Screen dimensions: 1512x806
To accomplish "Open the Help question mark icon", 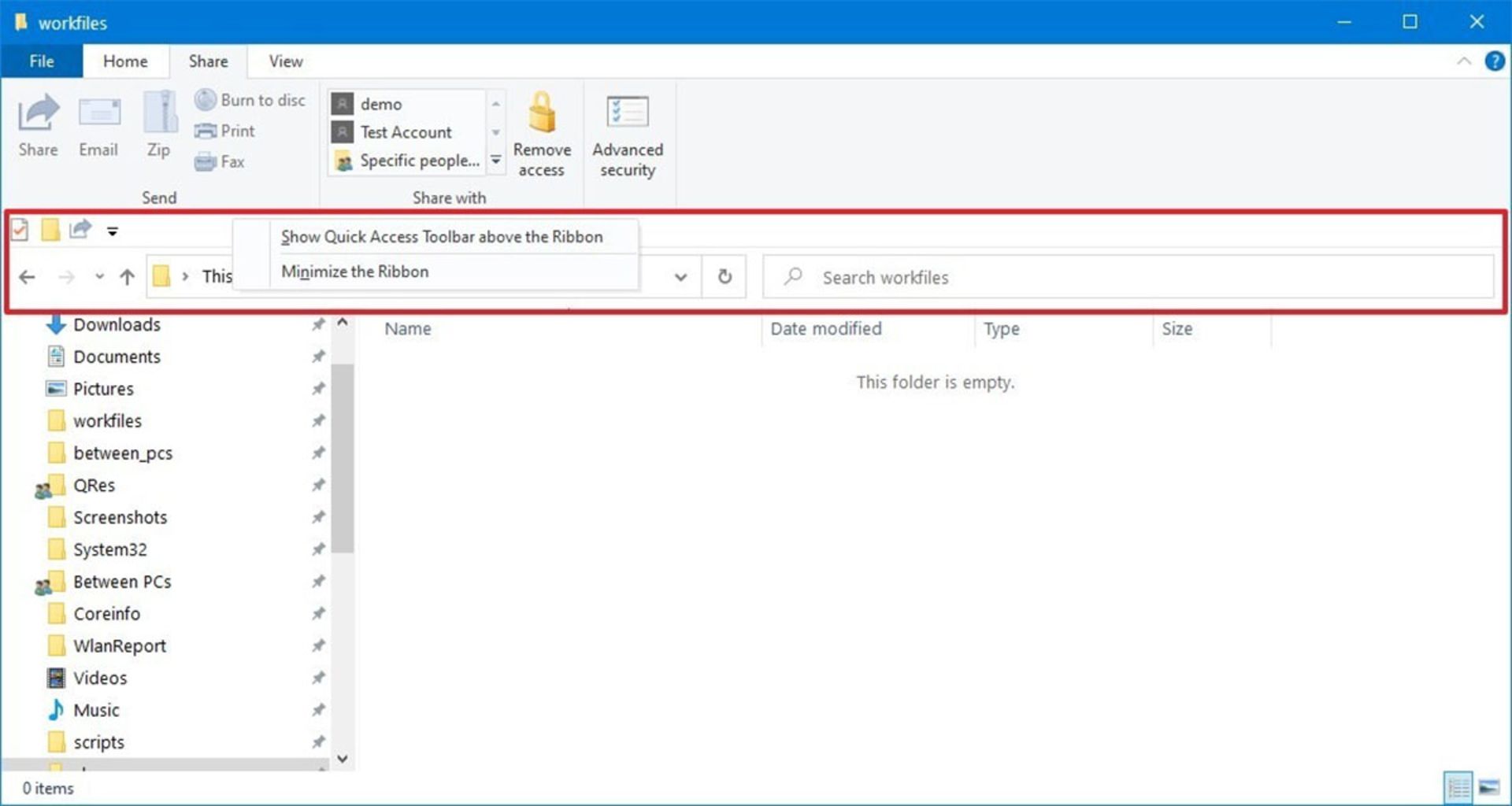I will (x=1494, y=61).
